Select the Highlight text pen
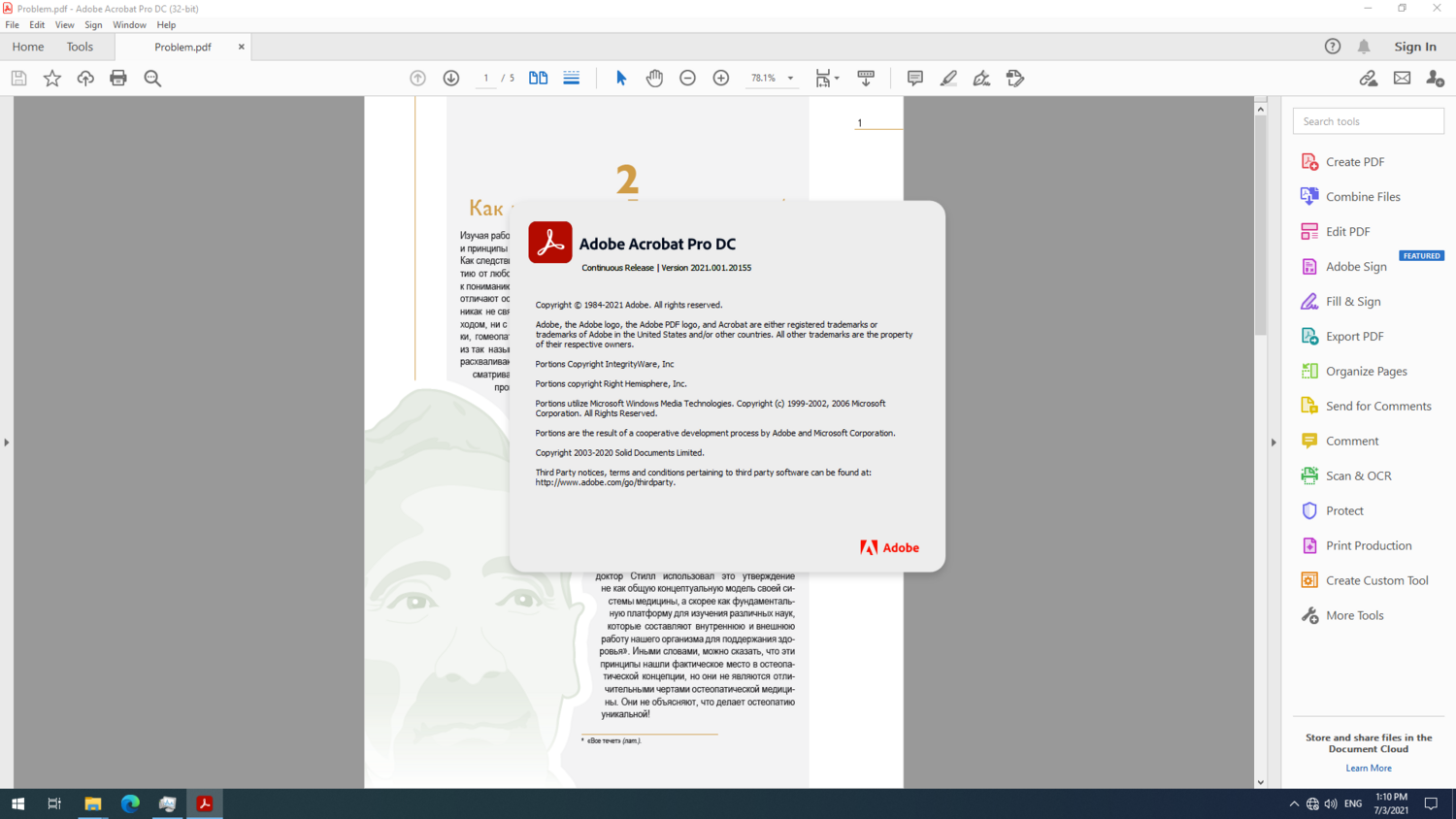The height and width of the screenshot is (819, 1456). tap(948, 78)
